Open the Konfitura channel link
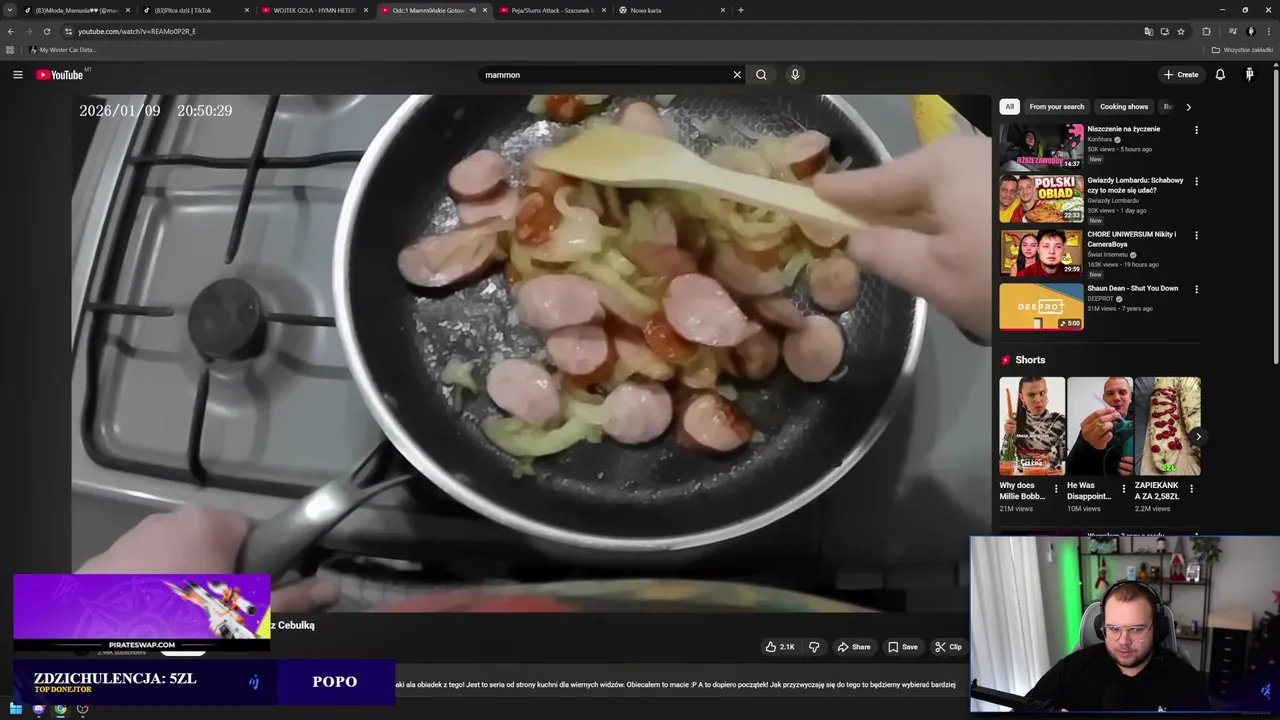The width and height of the screenshot is (1280, 720). [x=1099, y=139]
